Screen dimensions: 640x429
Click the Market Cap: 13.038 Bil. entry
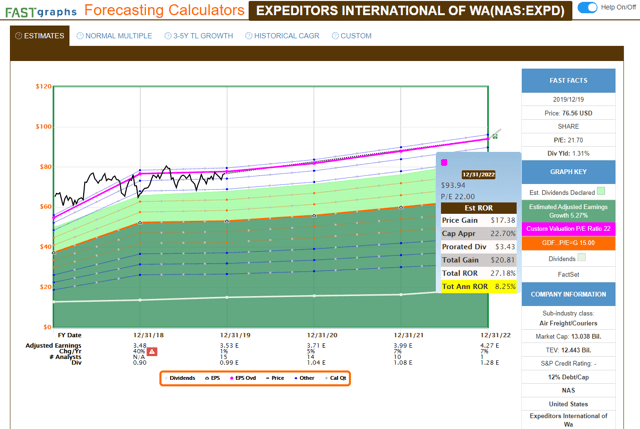point(568,337)
